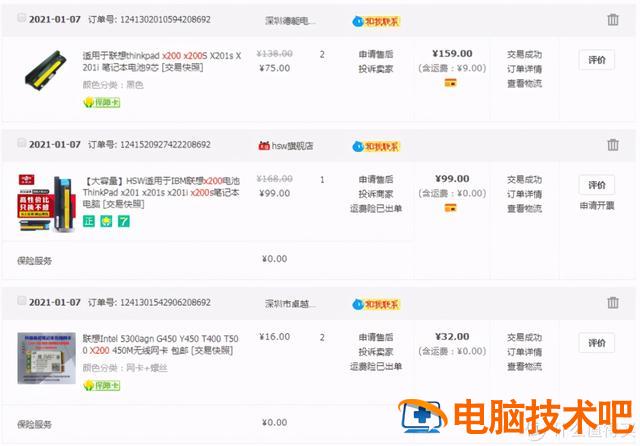The height and width of the screenshot is (446, 640).
Task: Open the 9-cell battery product thumbnail
Action: [x=47, y=70]
